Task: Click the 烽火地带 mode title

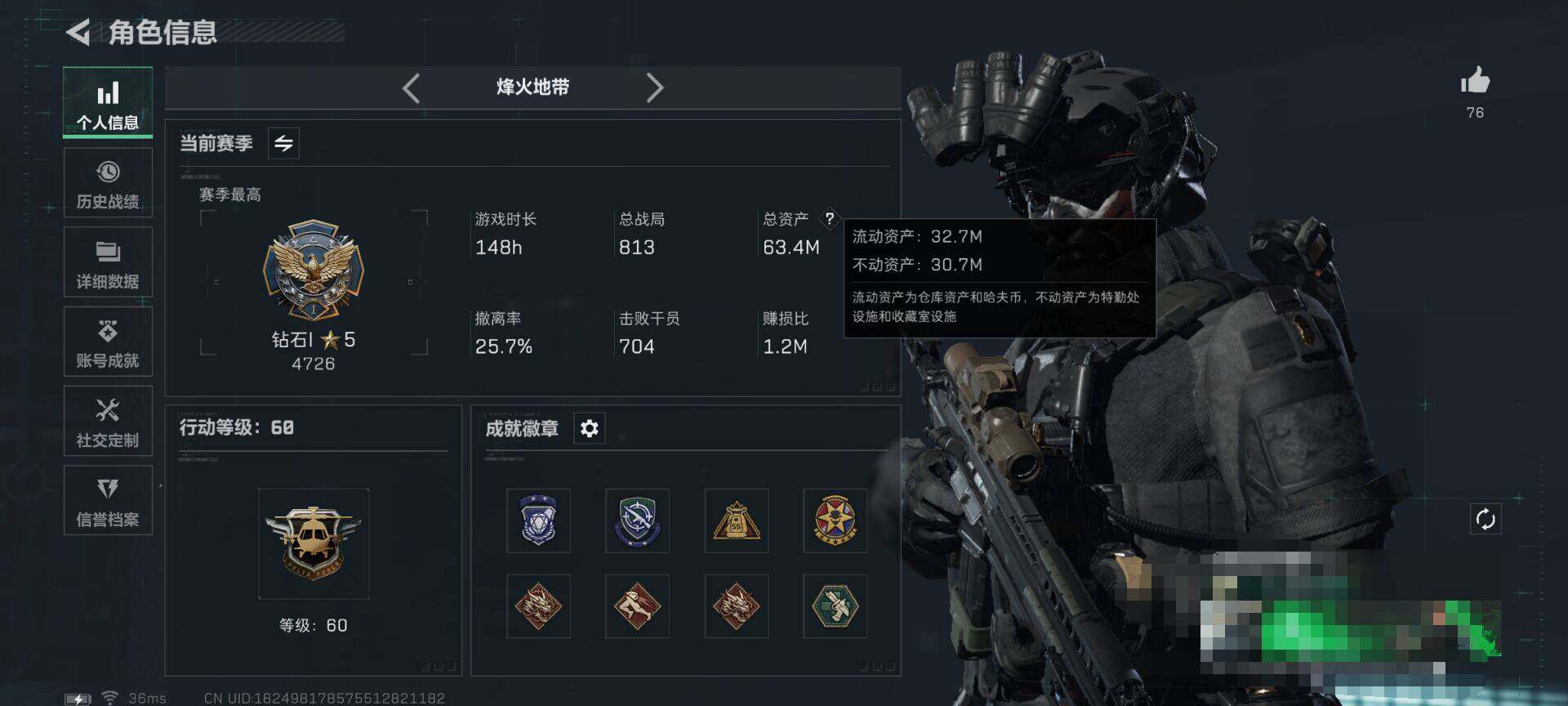Action: coord(532,87)
